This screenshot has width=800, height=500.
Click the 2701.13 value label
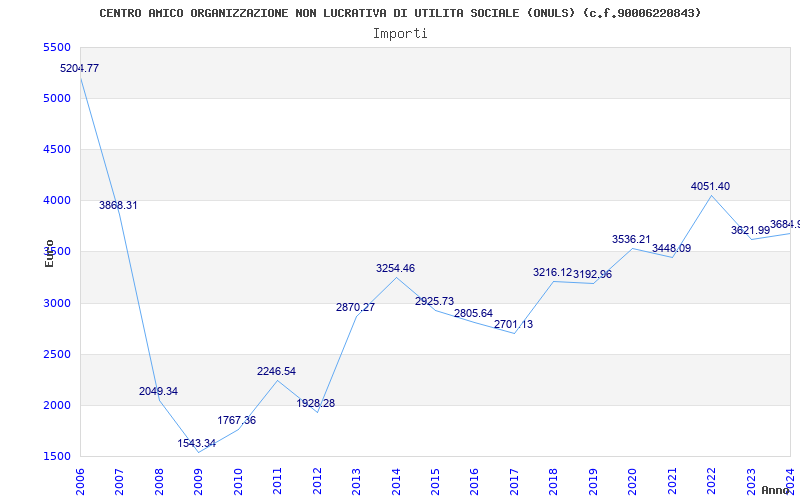513,324
